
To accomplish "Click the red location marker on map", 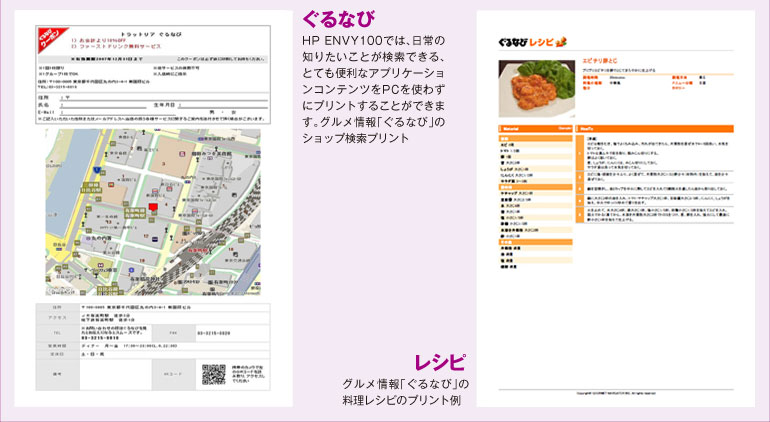I will [x=153, y=207].
